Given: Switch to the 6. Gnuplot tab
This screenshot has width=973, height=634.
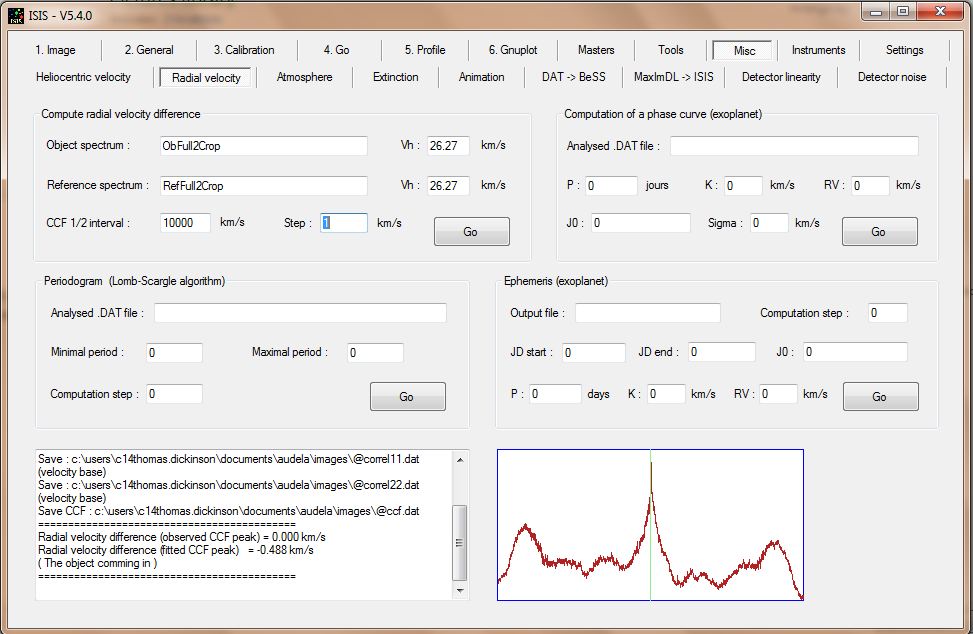Looking at the screenshot, I should [x=513, y=50].
